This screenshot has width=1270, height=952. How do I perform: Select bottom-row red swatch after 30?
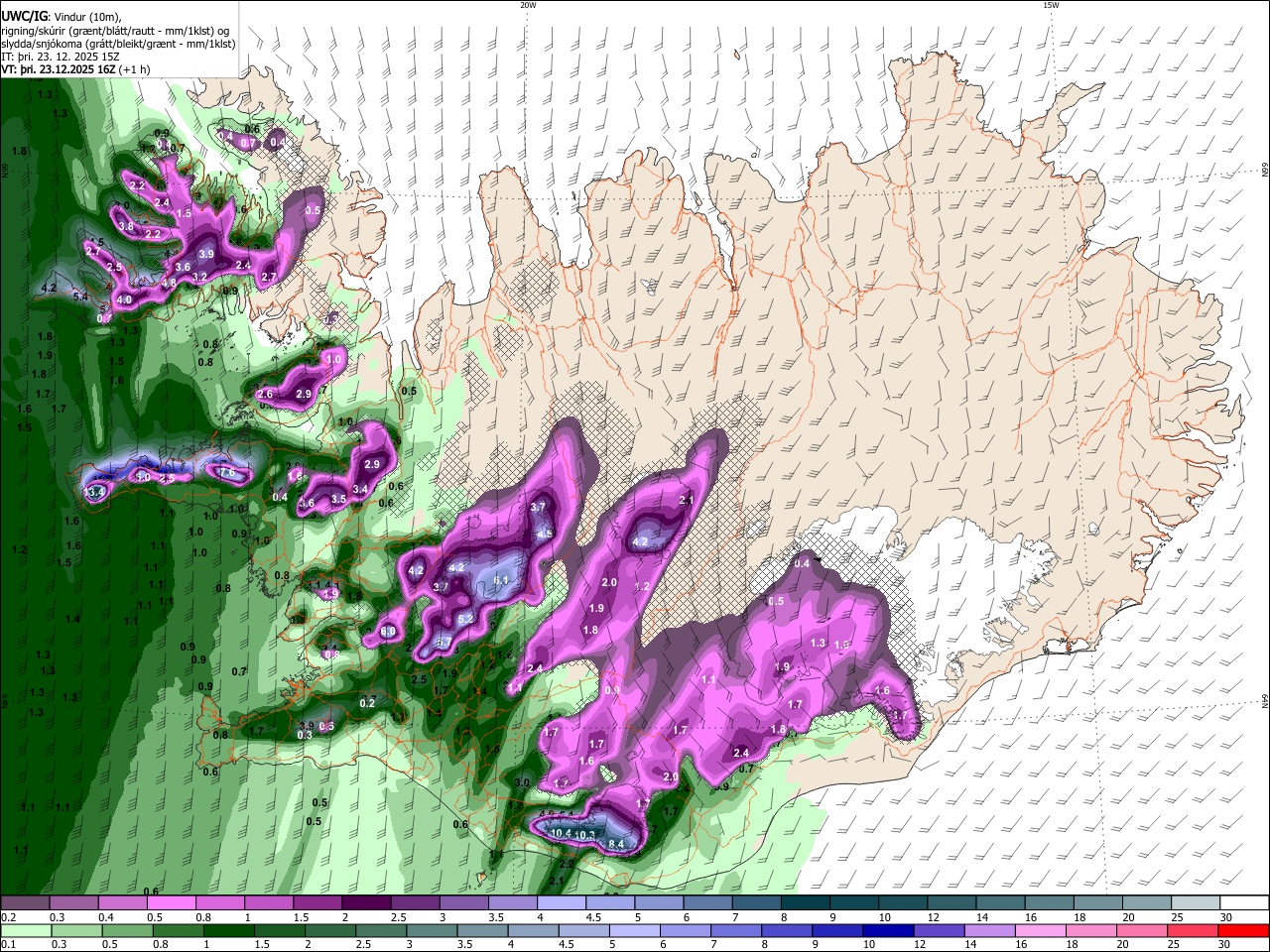click(x=1243, y=930)
